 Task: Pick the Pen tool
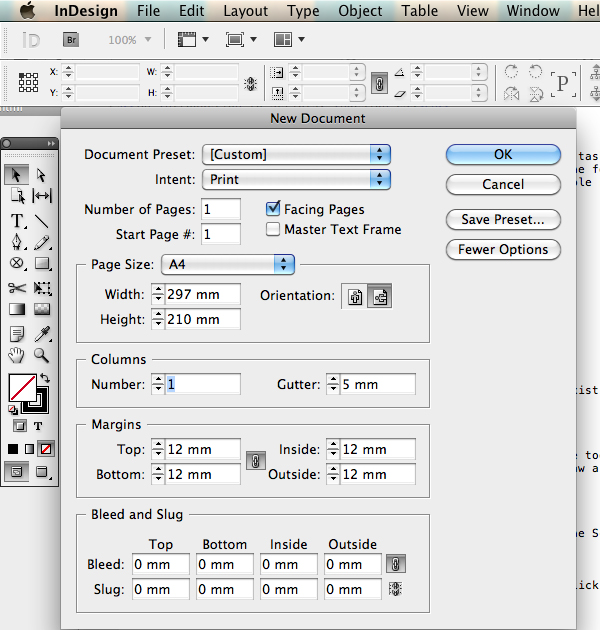tap(17, 242)
